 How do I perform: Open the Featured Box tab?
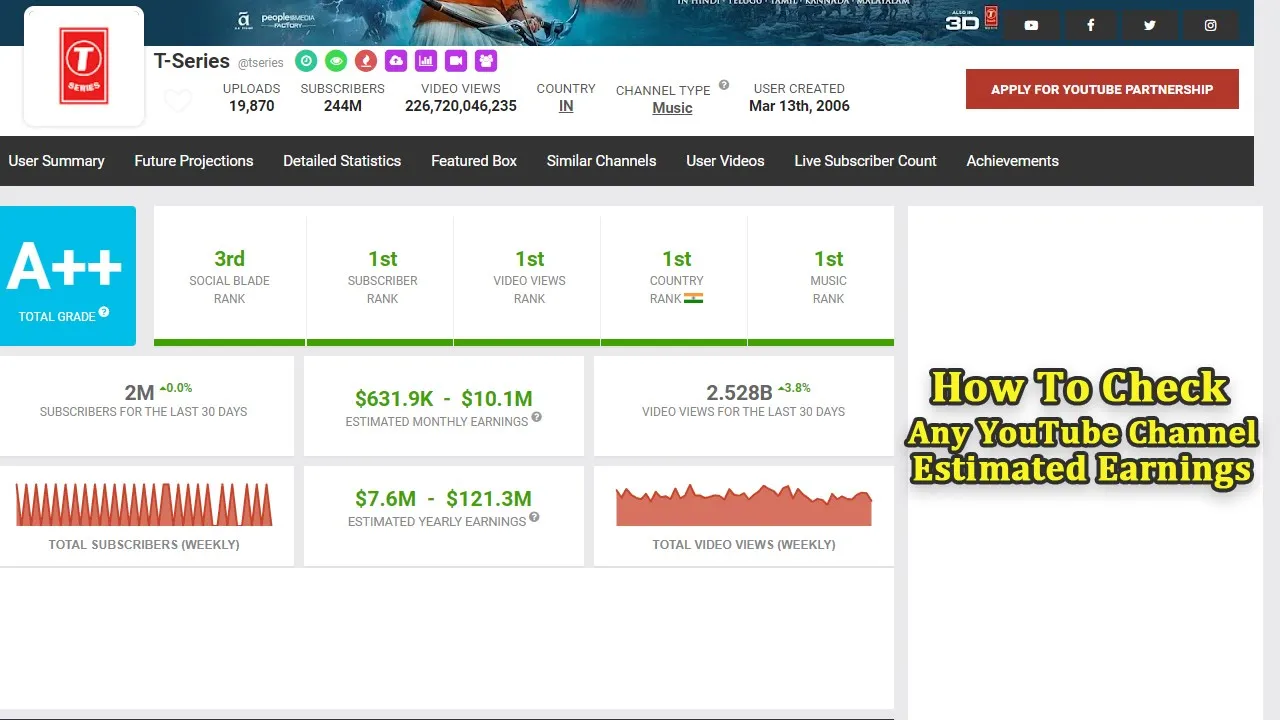pos(474,161)
